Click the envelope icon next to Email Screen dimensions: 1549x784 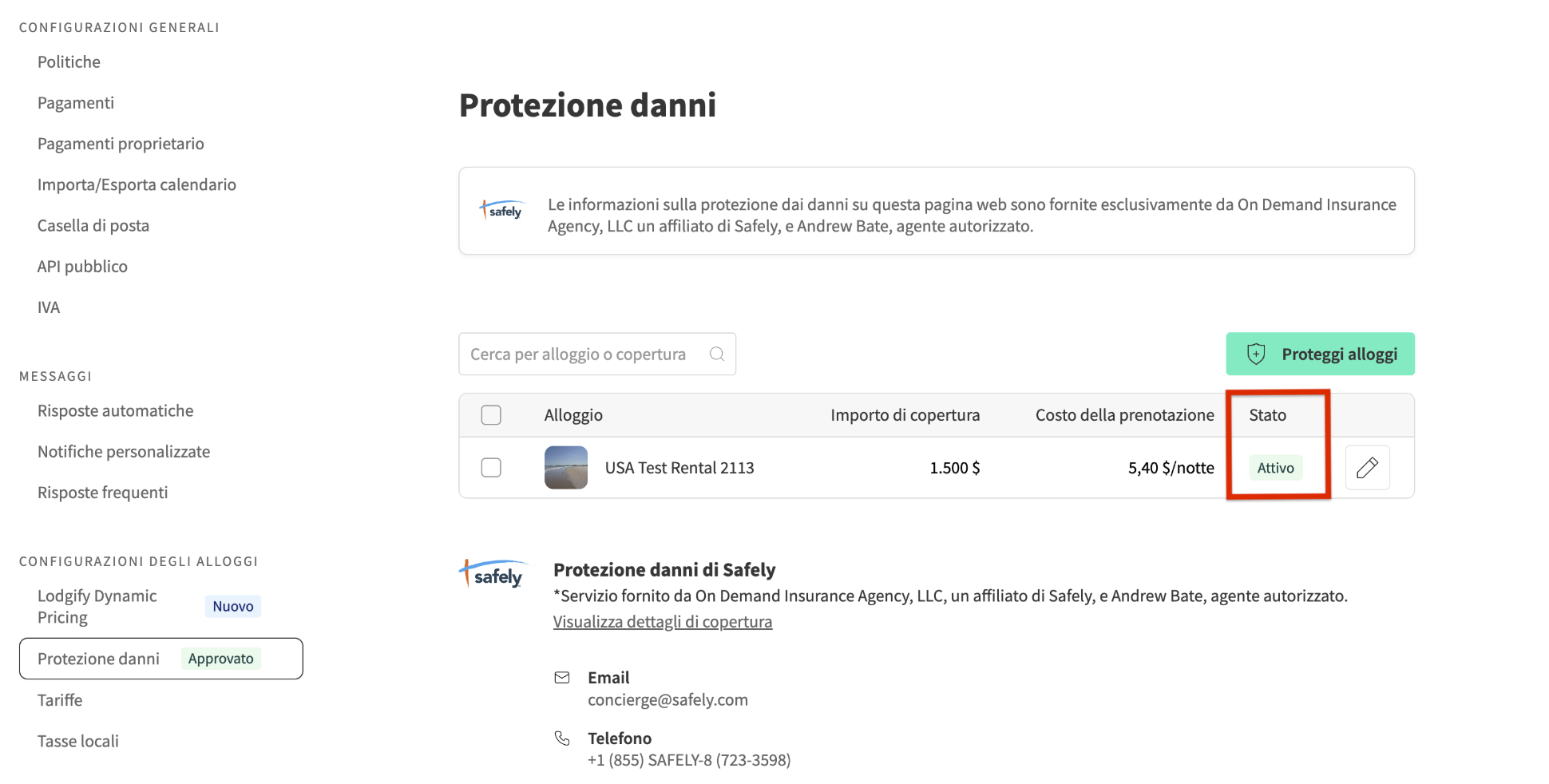click(x=562, y=677)
